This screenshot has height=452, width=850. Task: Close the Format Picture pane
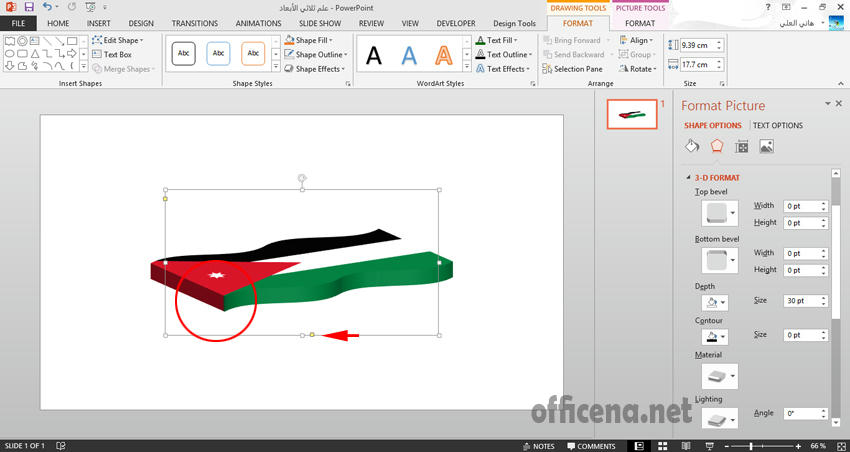(x=839, y=103)
